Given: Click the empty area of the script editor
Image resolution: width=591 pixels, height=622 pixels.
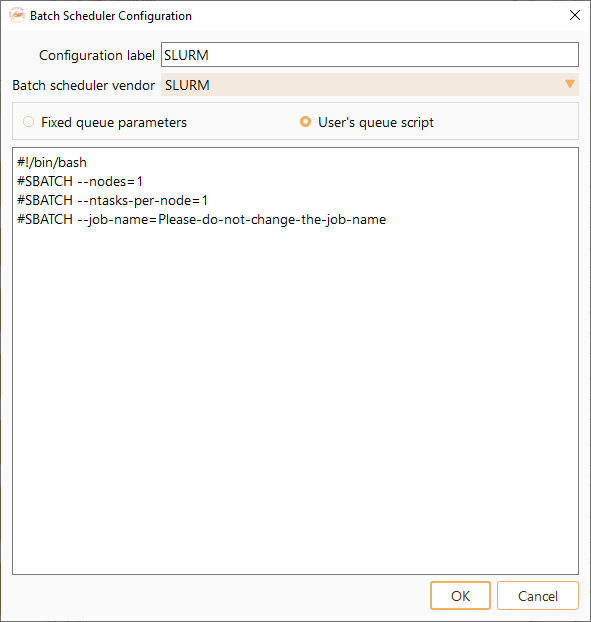Looking at the screenshot, I should pyautogui.click(x=296, y=397).
